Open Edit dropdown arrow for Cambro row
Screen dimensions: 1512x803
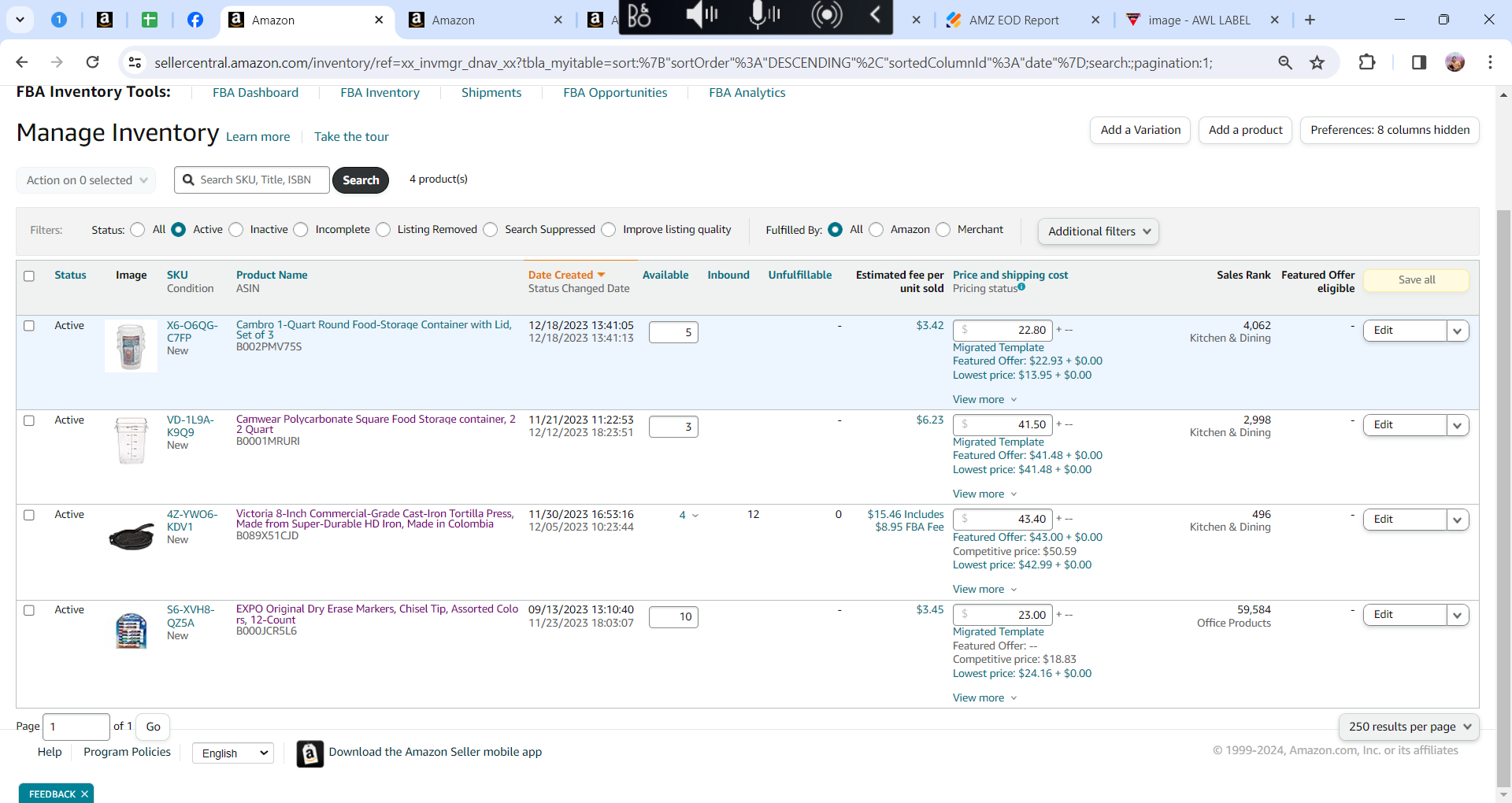1458,331
